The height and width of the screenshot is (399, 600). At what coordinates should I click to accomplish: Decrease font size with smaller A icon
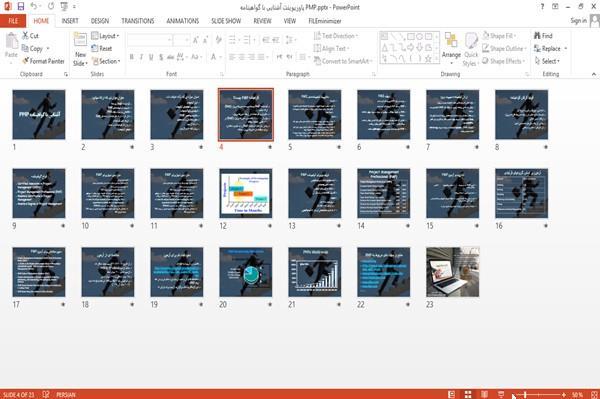pos(206,40)
